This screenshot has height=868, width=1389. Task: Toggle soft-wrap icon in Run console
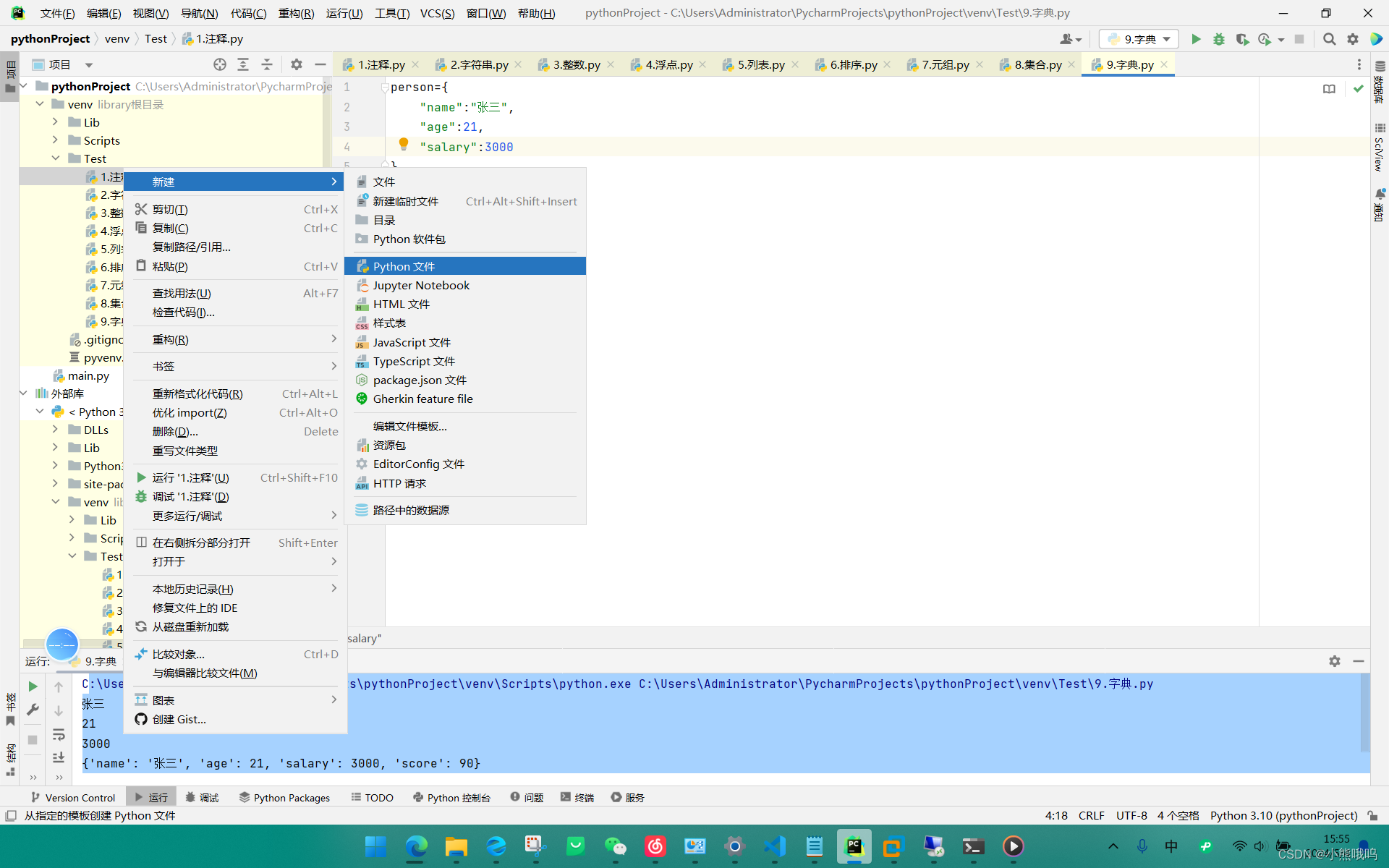(x=59, y=735)
